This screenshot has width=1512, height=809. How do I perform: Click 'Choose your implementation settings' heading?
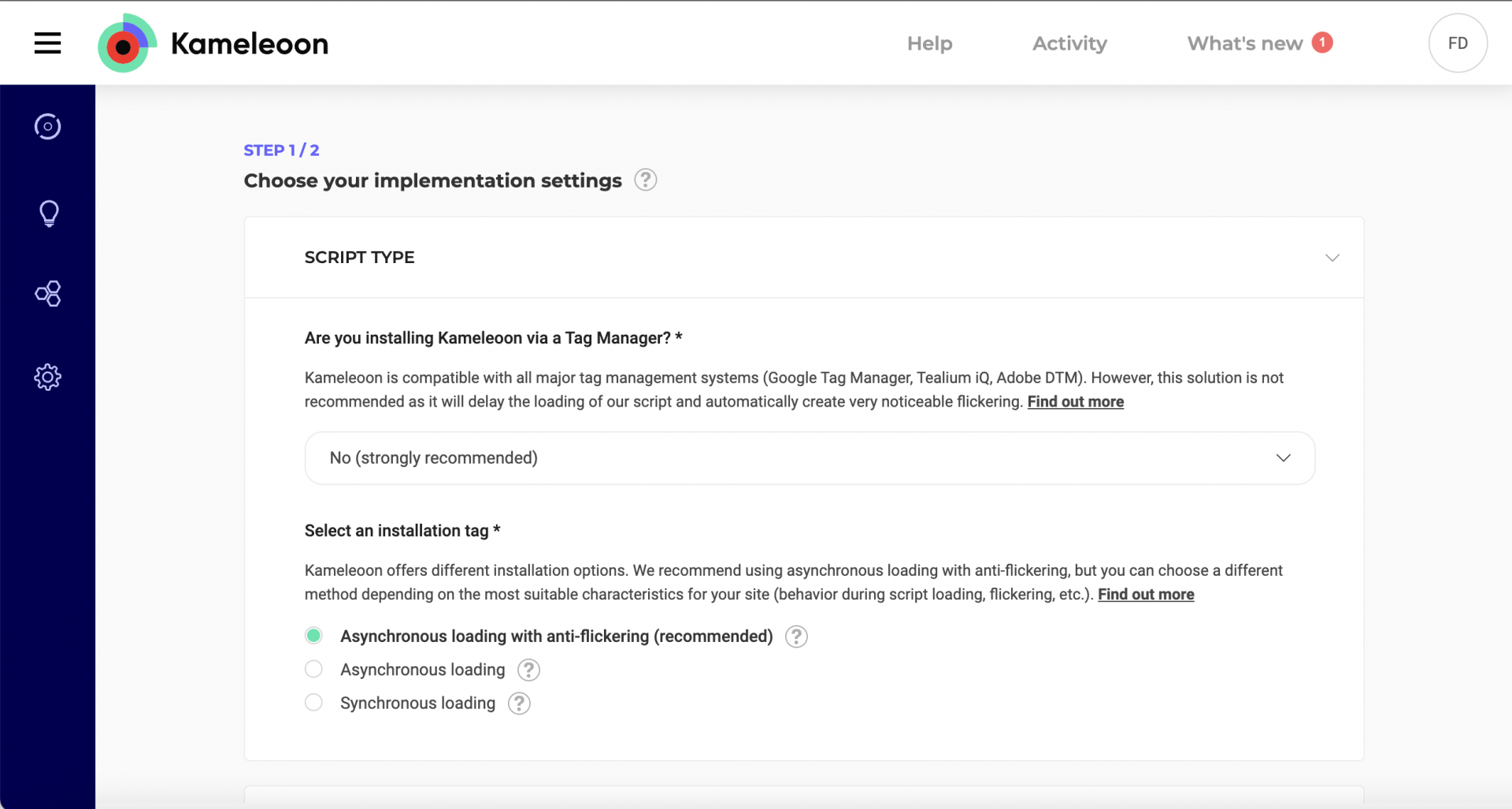[432, 180]
